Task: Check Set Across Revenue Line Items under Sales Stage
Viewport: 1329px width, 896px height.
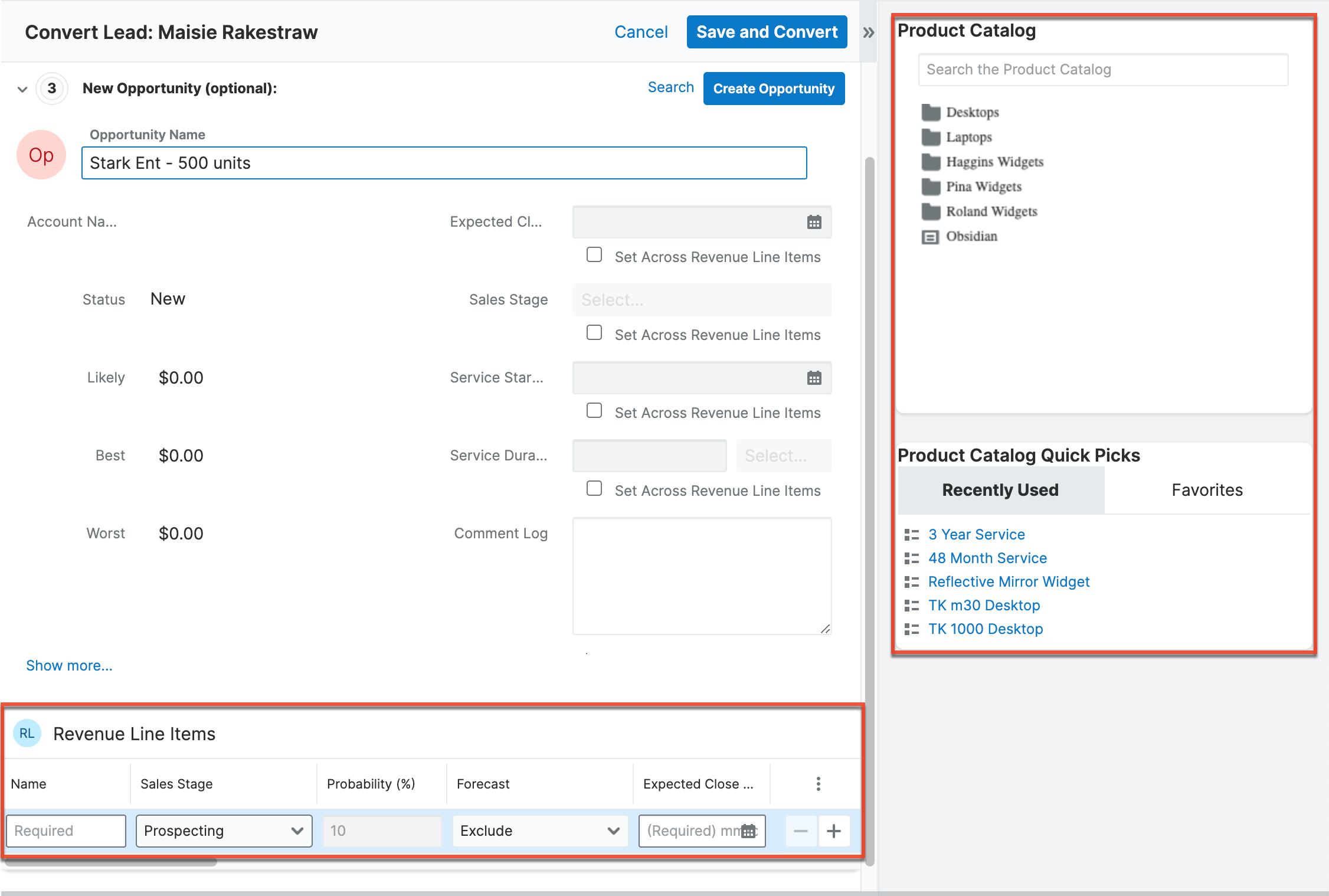Action: (594, 333)
